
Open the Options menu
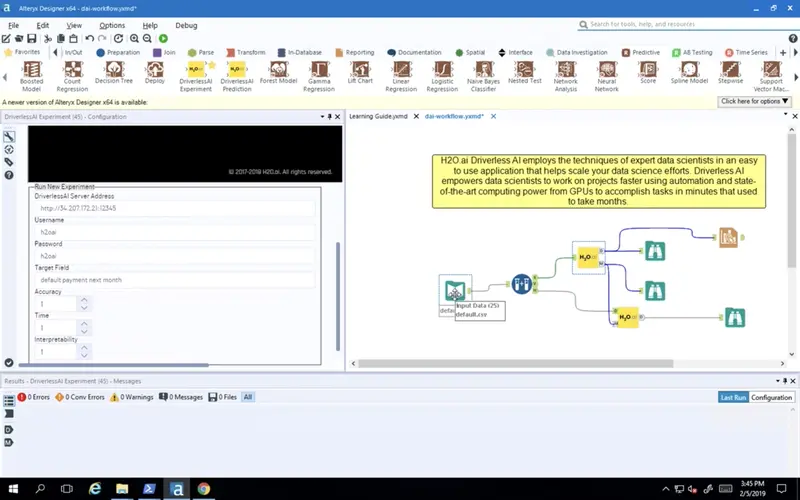click(112, 25)
